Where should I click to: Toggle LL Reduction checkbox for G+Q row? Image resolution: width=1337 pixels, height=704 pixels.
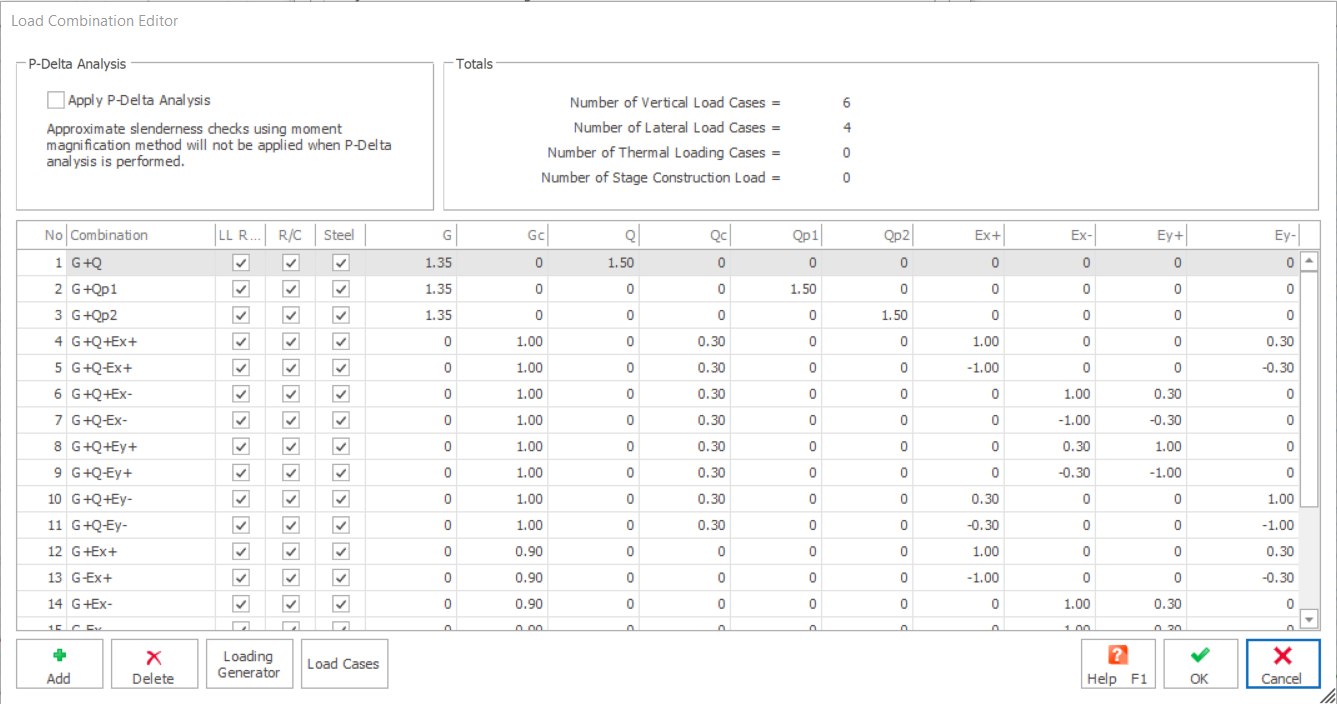coord(240,263)
